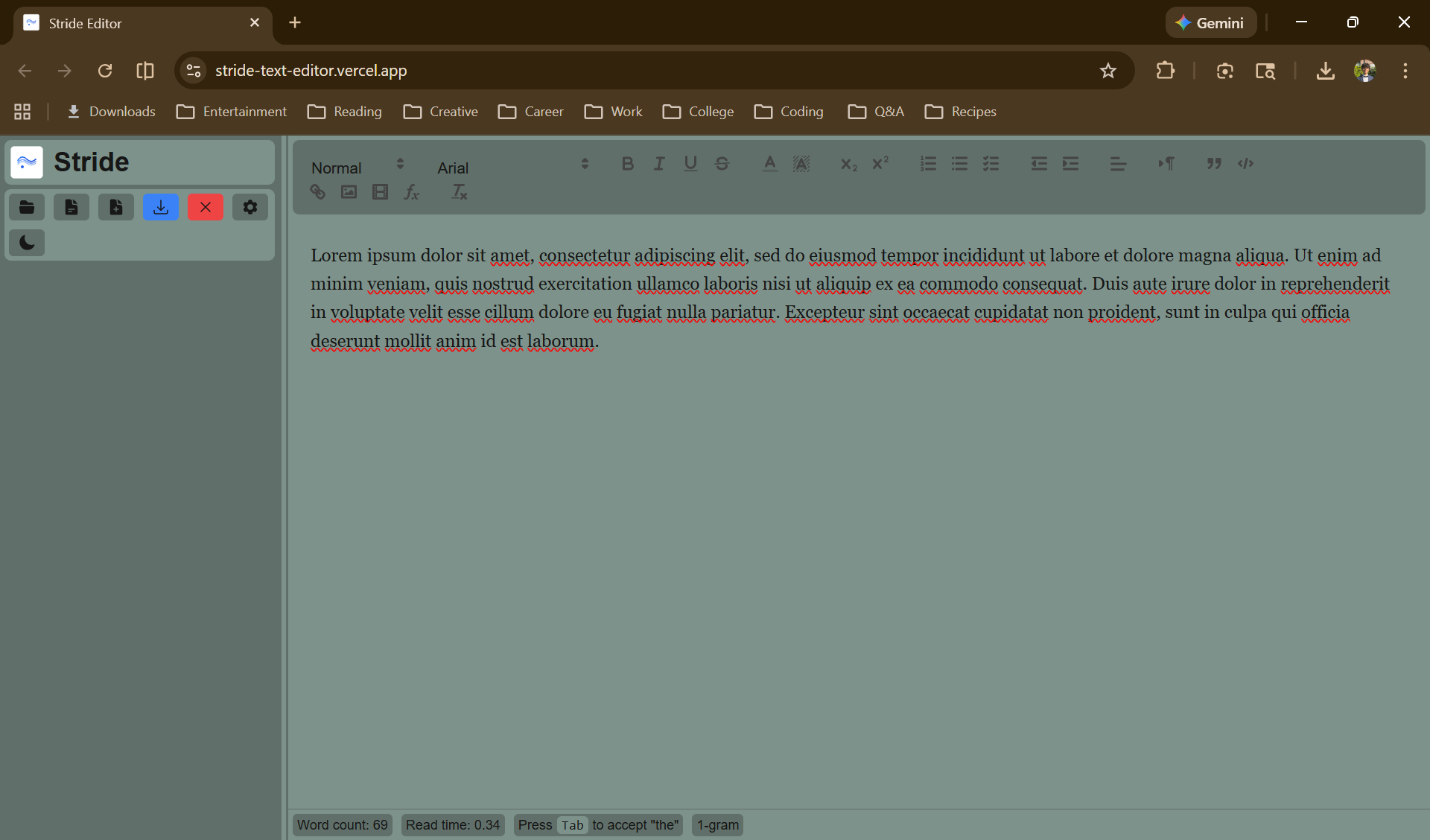View site information icon in address bar
Viewport: 1430px width, 840px height.
[x=194, y=71]
